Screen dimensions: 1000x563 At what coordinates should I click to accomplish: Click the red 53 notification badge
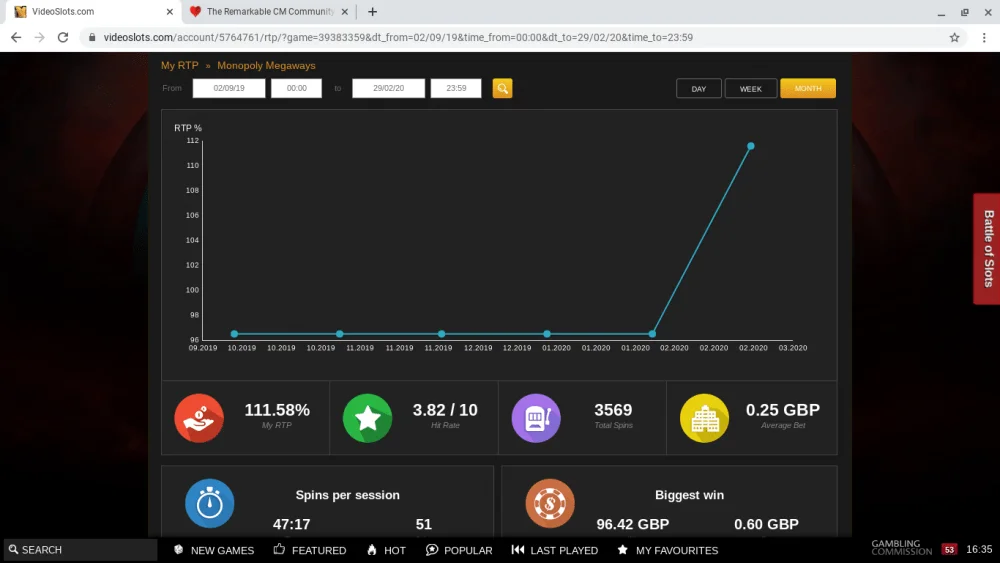(x=949, y=550)
